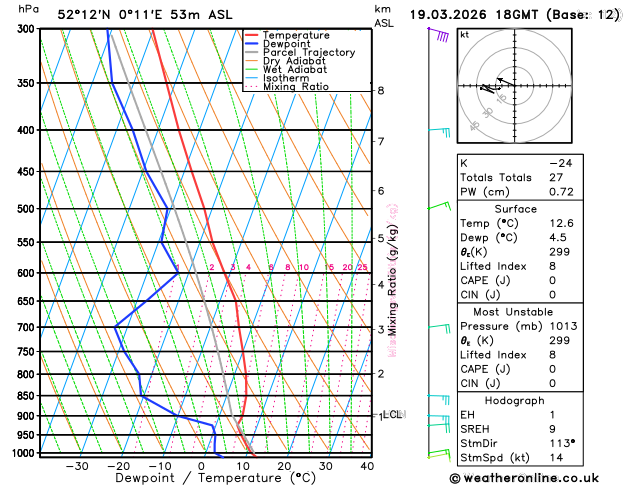This screenshot has width=629, height=486.
Task: Click the EH value 1
Action: pyautogui.click(x=552, y=415)
